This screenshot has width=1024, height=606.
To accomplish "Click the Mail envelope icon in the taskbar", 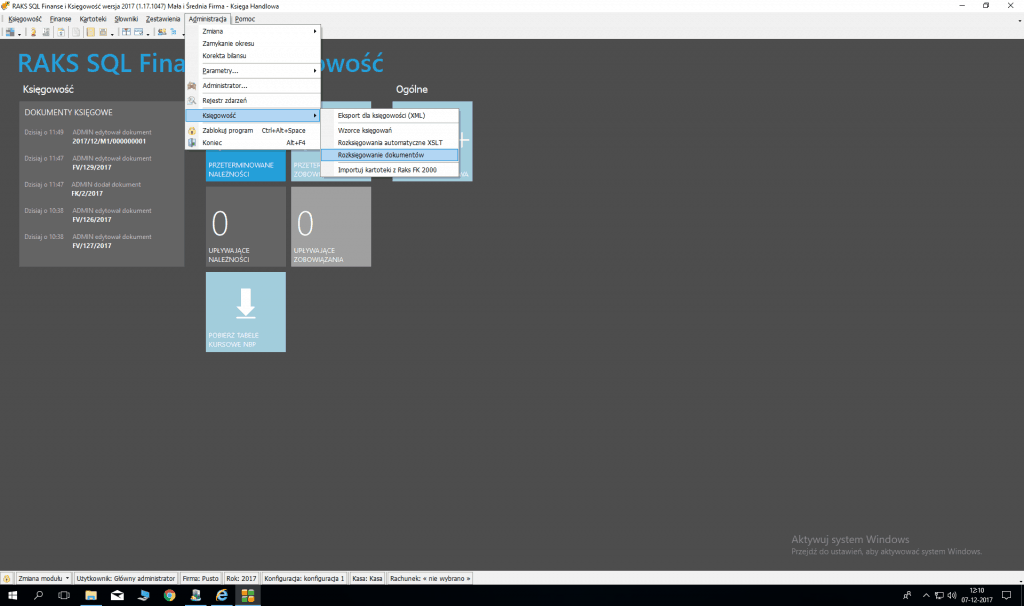I will click(x=117, y=596).
